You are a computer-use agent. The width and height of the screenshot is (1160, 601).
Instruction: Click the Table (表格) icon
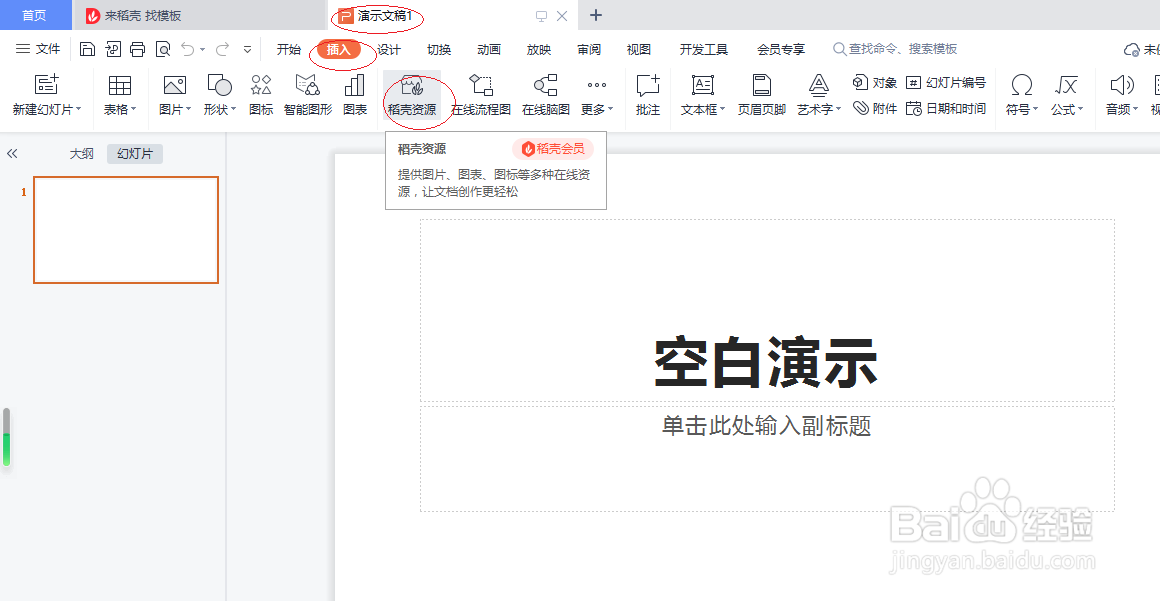point(120,85)
